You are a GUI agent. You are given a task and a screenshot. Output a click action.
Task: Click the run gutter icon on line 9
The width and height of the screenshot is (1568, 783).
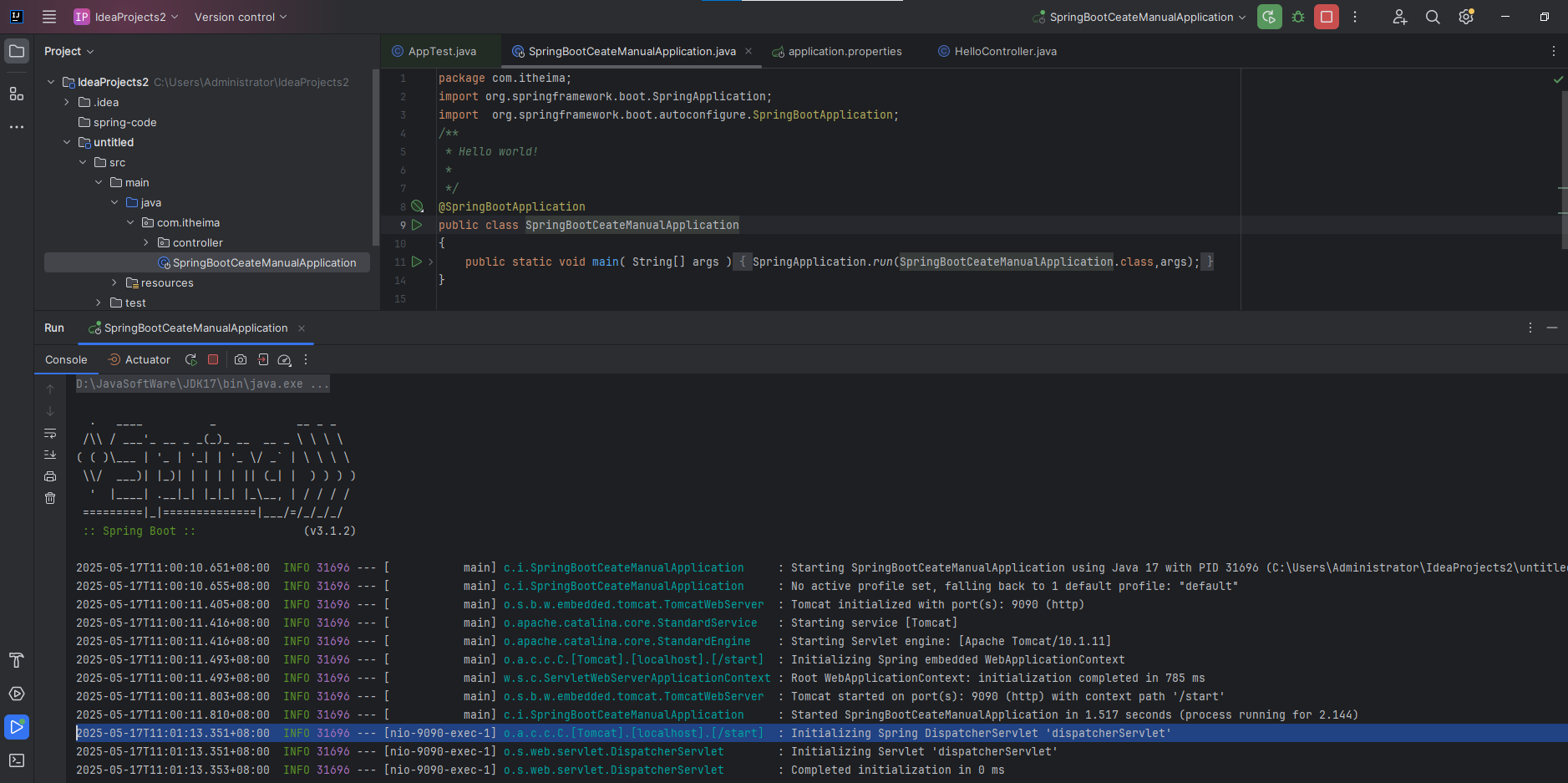417,225
